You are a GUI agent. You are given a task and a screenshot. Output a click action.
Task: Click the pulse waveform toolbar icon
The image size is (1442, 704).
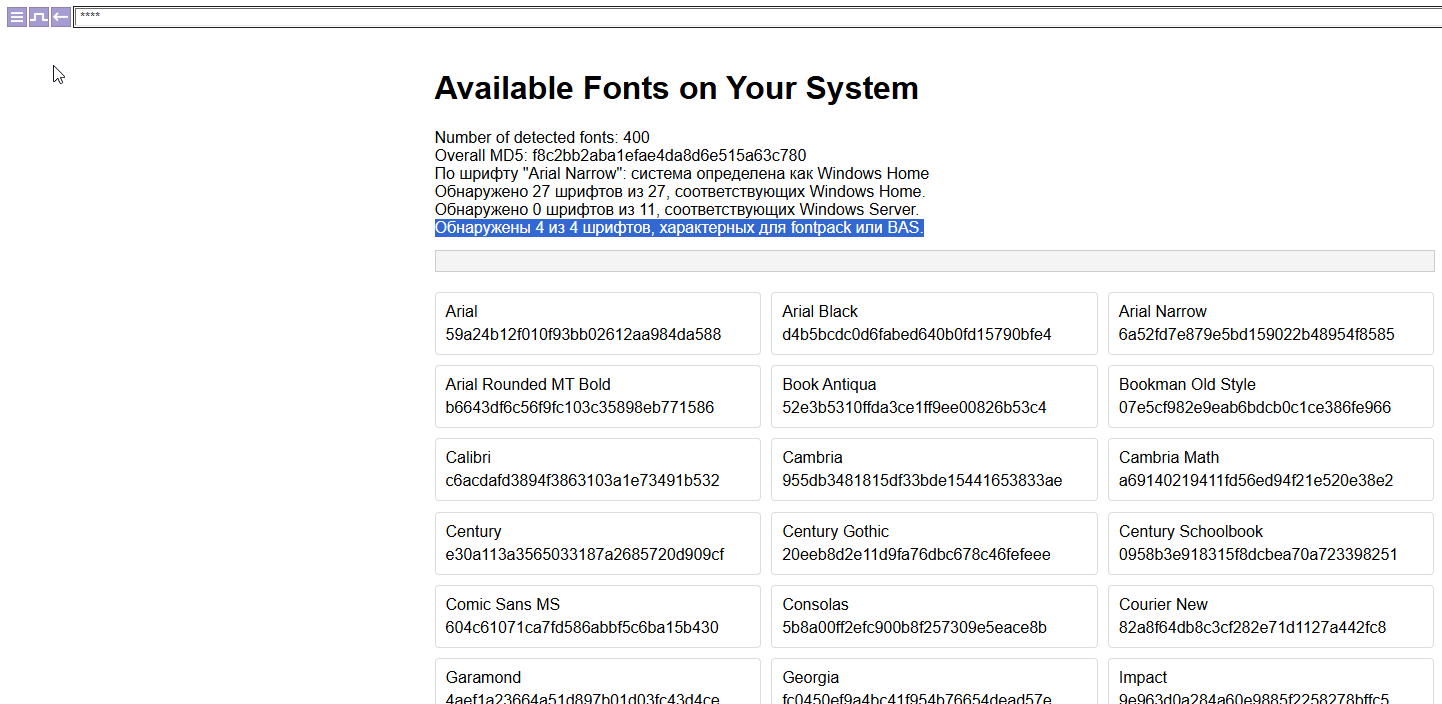[38, 16]
